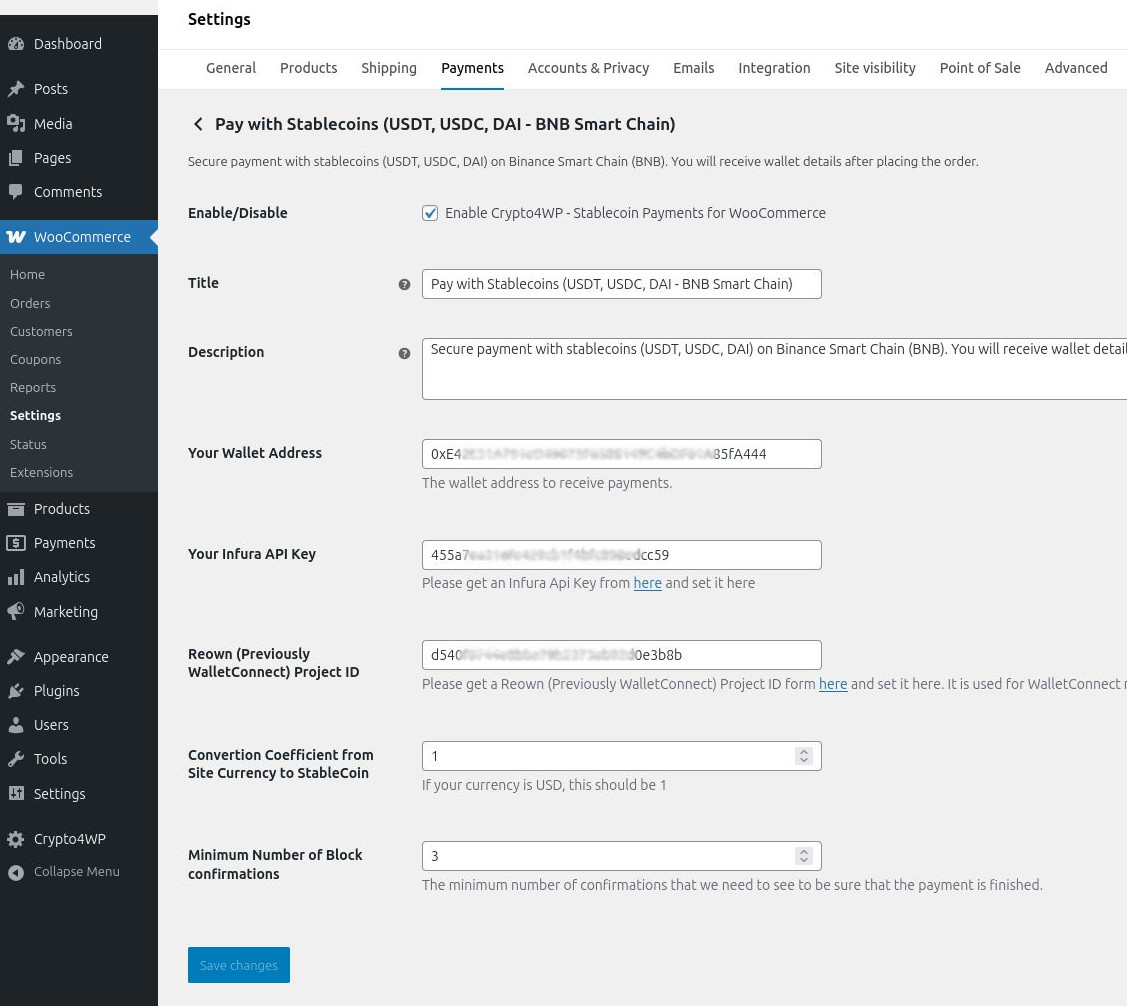Toggle Enable Crypto4WP checkbox

coord(430,213)
